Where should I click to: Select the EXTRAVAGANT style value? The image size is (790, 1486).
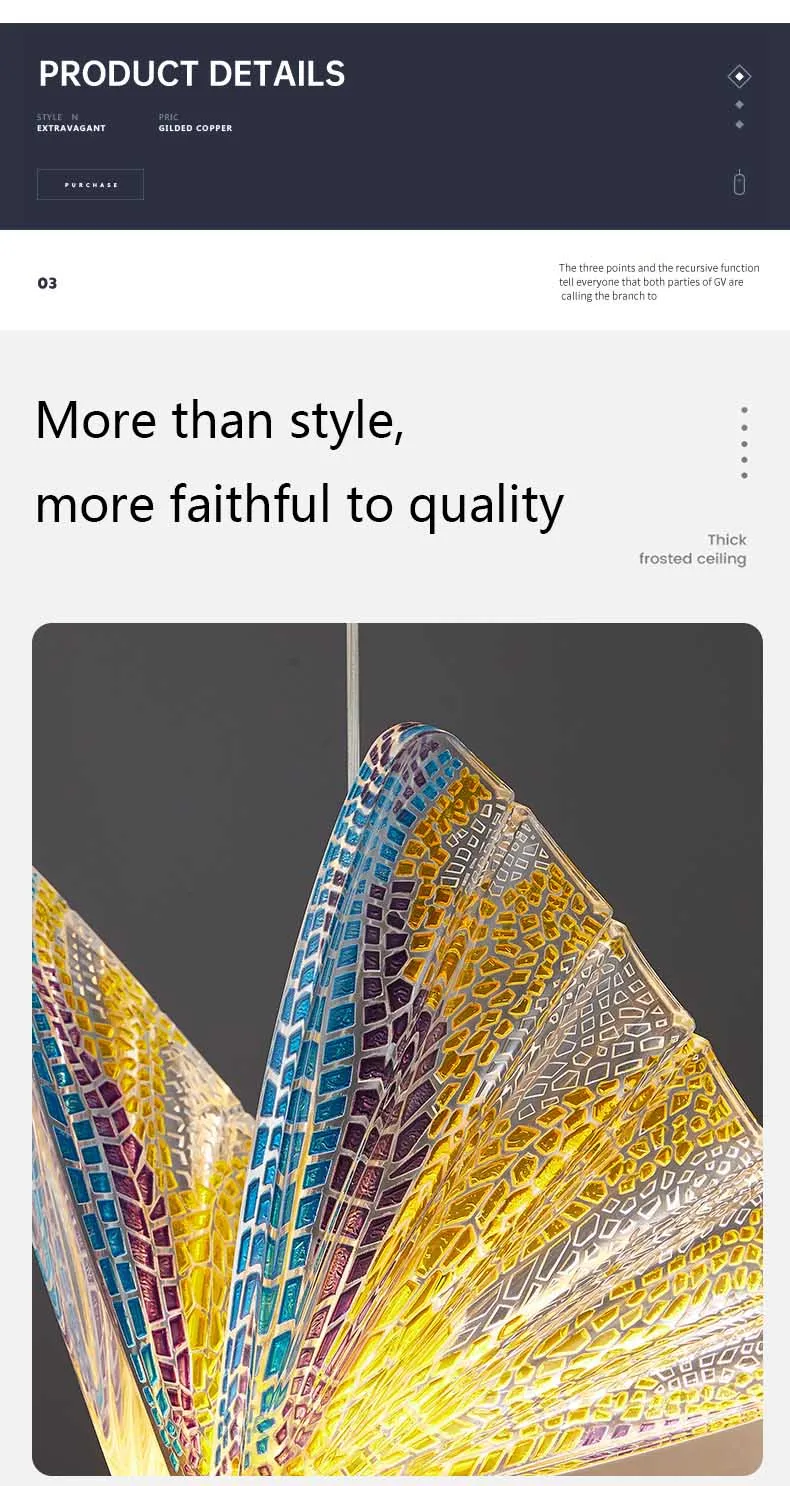(71, 128)
